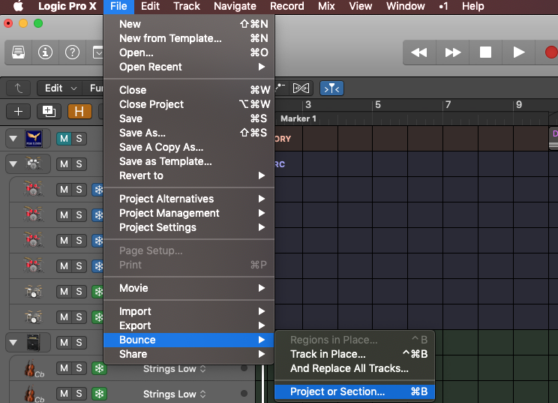Open the Inspector info icon

tap(45, 53)
